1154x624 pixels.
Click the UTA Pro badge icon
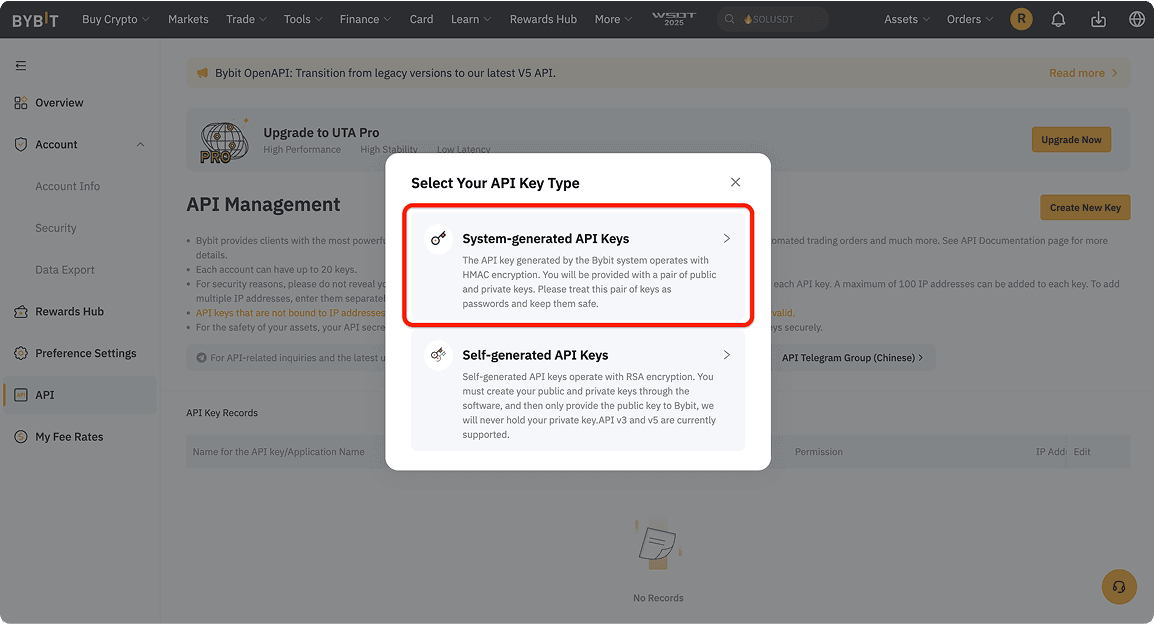point(222,140)
